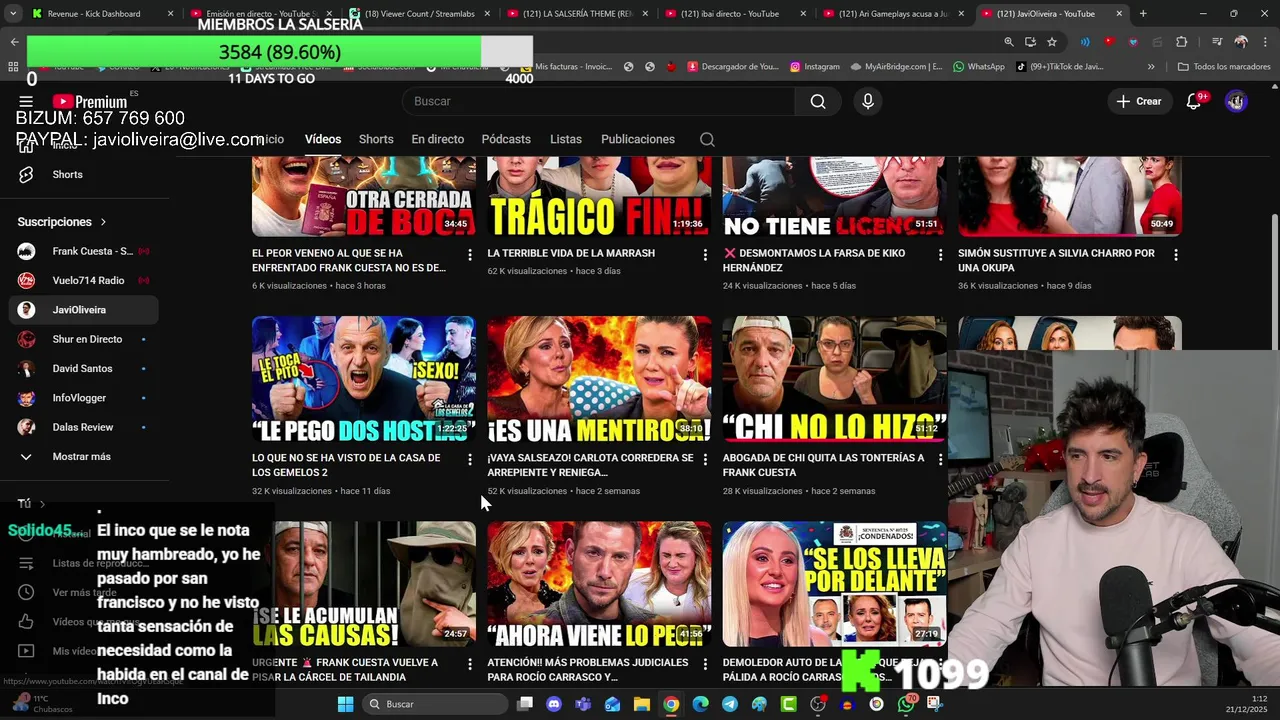Screen dimensions: 1280x720
Task: Bookmark this page with the star icon
Action: pos(1052,42)
